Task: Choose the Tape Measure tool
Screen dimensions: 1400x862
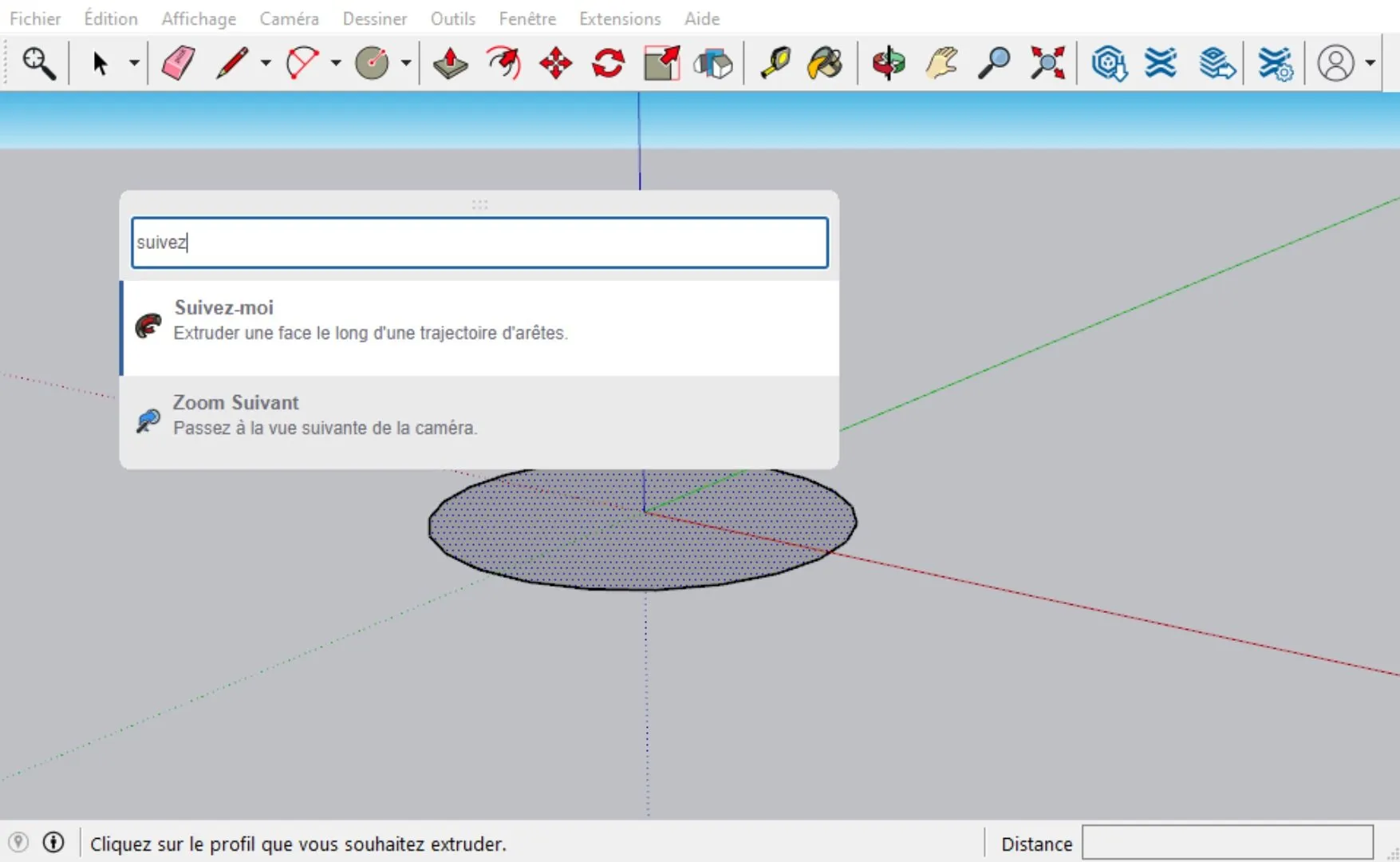Action: 775,63
